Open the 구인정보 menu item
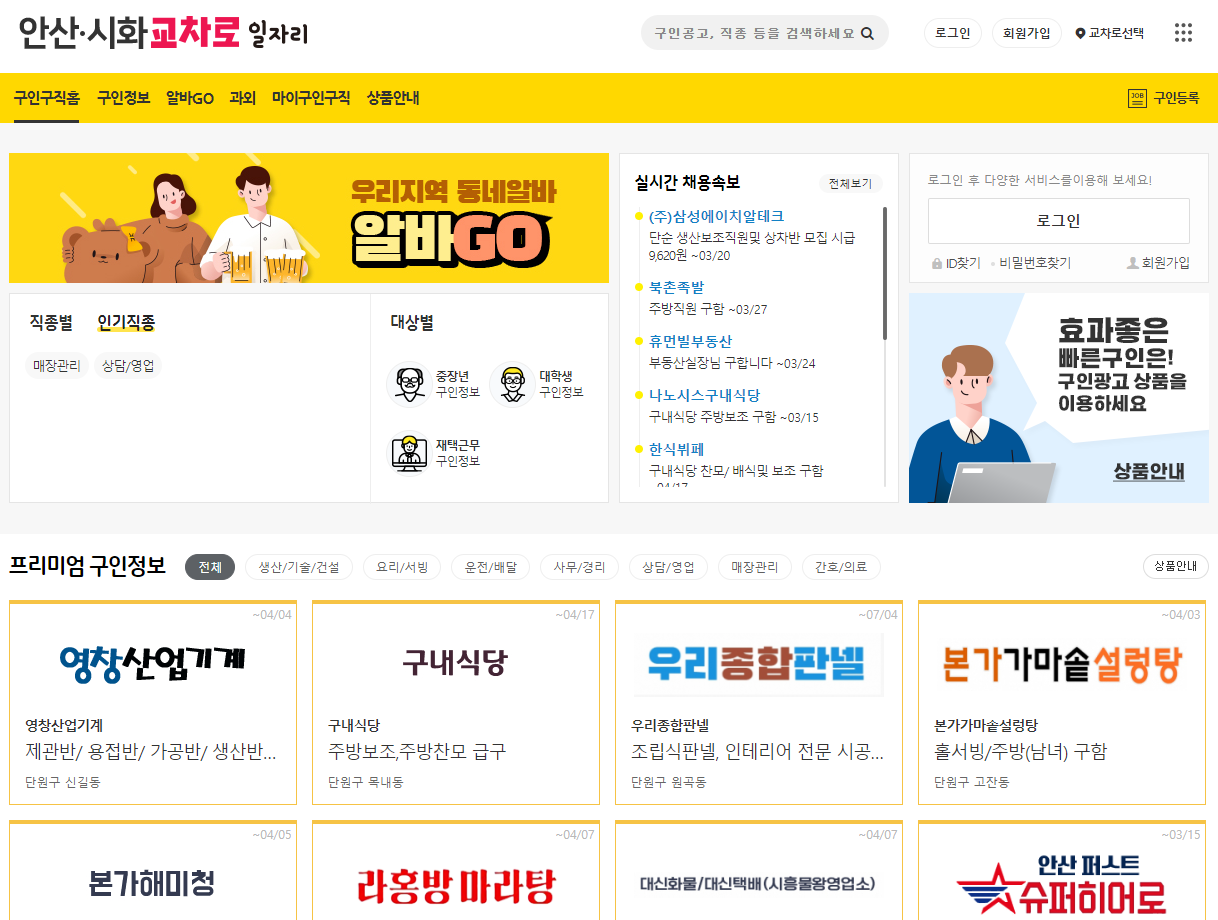Screen dimensions: 1218x920 pyautogui.click(x=123, y=98)
